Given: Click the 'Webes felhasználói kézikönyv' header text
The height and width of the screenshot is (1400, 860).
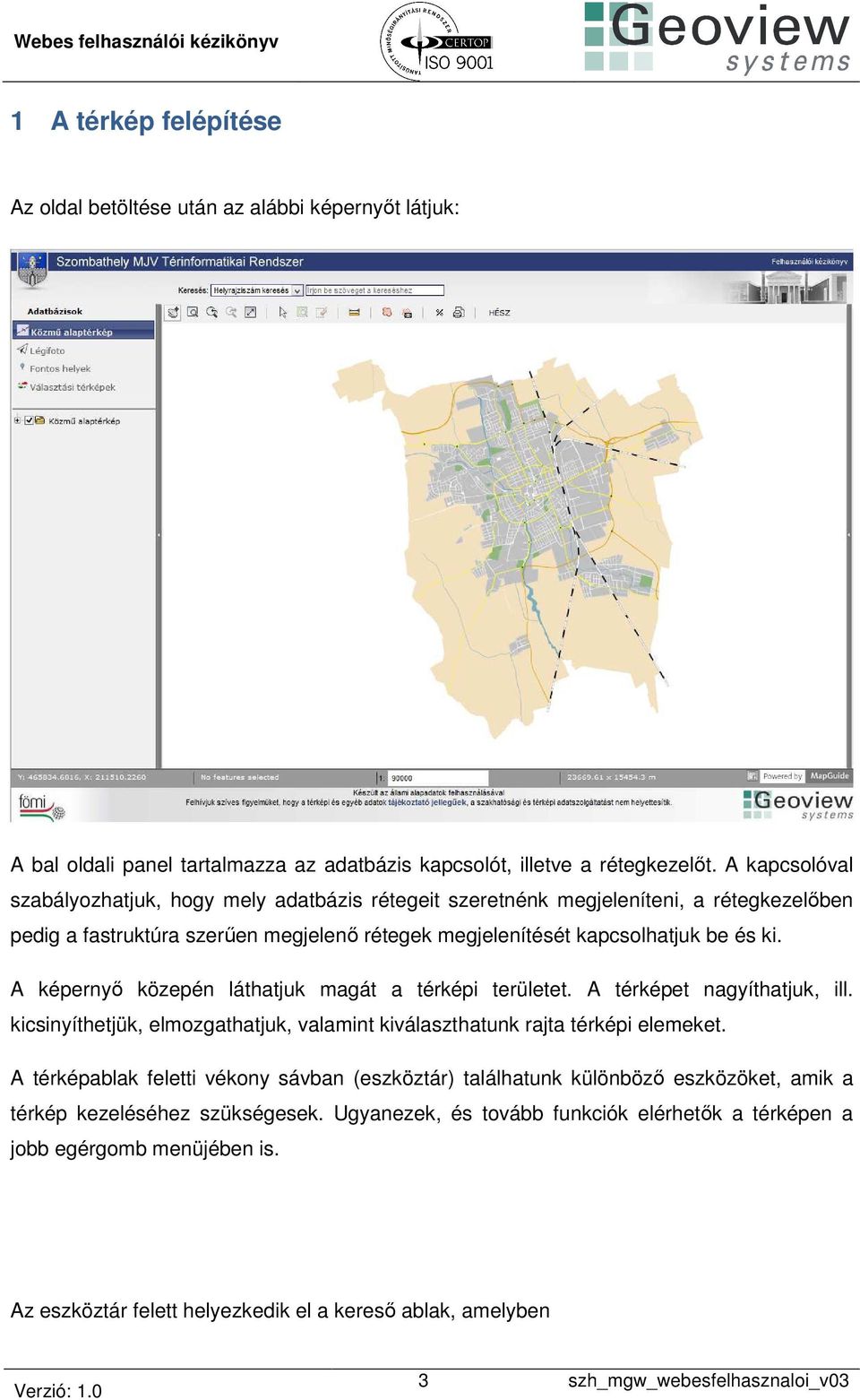Looking at the screenshot, I should (x=146, y=42).
